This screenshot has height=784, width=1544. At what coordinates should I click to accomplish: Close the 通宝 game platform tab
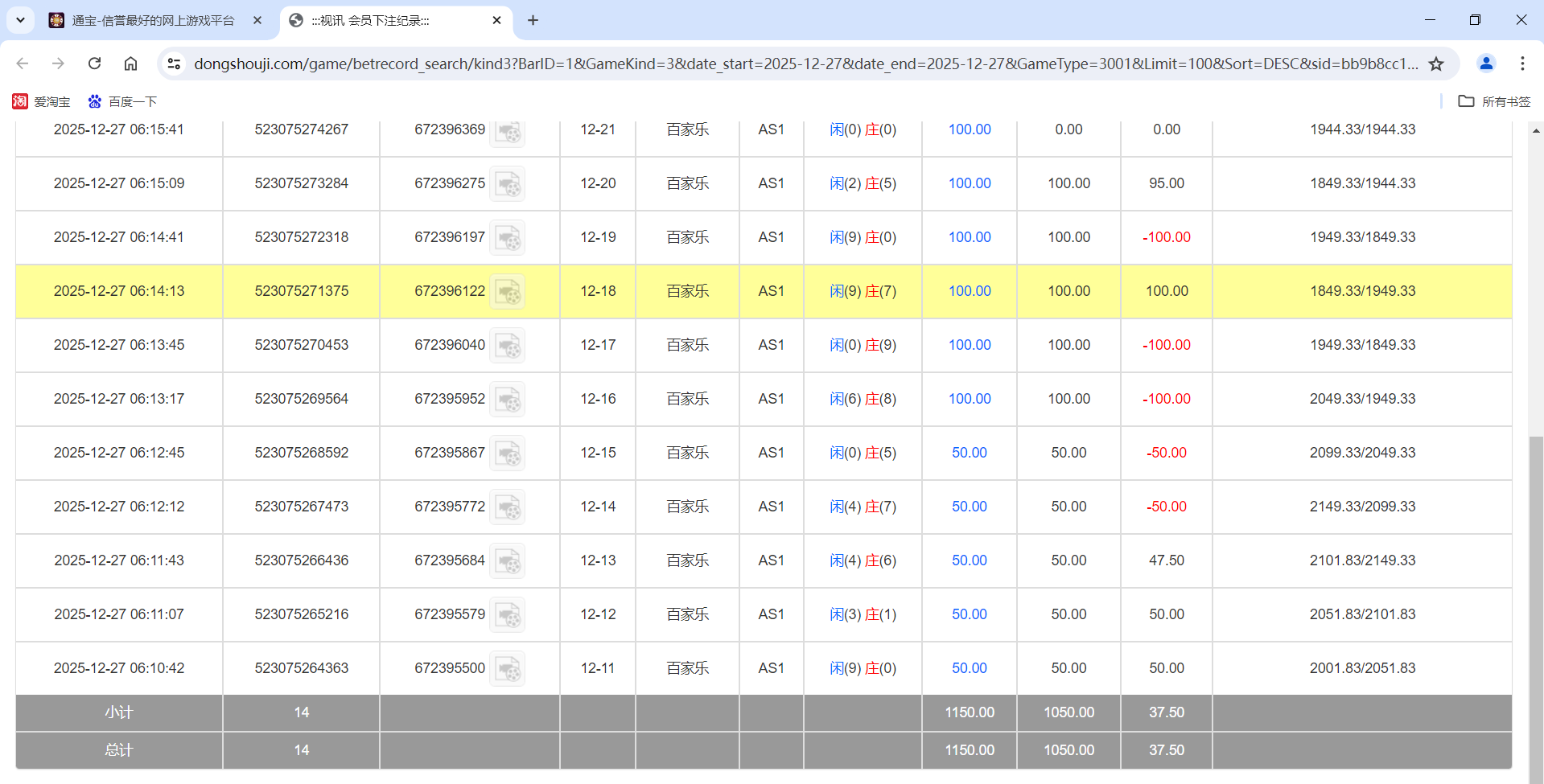[x=257, y=20]
